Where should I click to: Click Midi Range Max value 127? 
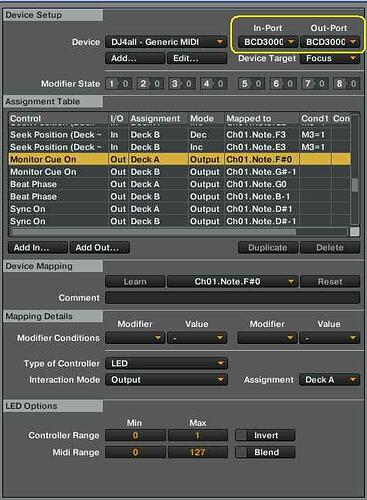197,452
